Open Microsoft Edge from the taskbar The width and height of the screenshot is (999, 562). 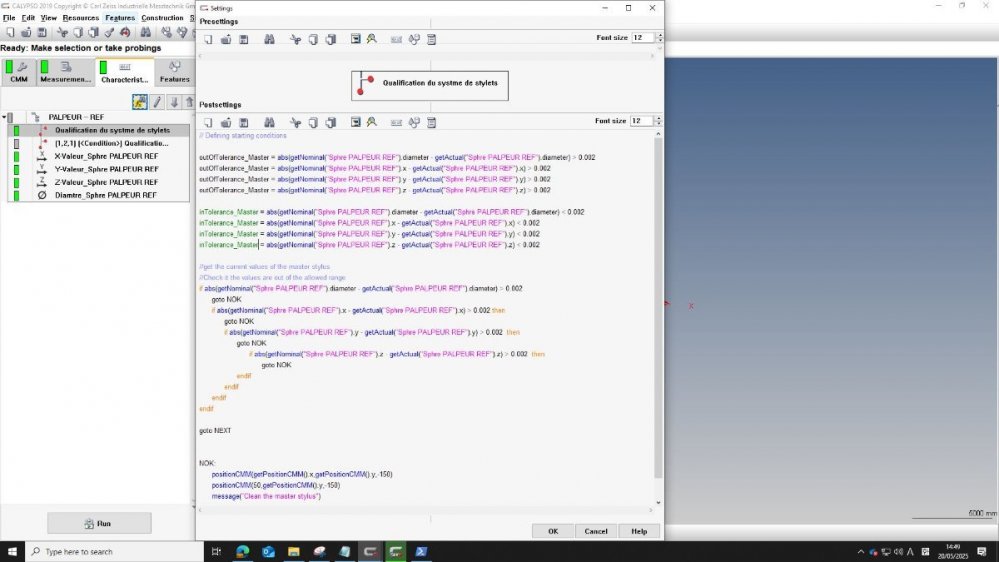coord(242,551)
